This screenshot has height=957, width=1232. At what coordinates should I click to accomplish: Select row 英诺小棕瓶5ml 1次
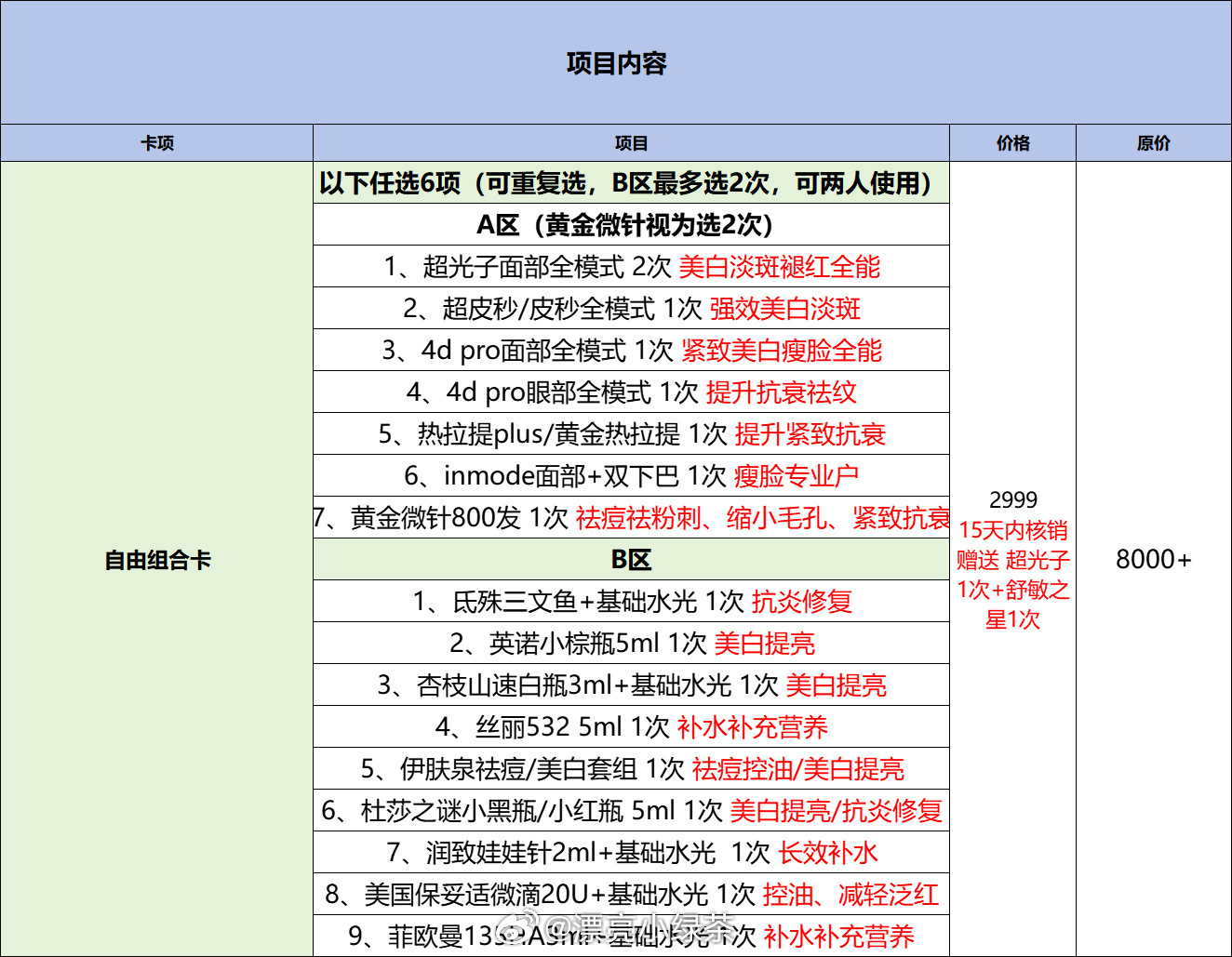631,644
